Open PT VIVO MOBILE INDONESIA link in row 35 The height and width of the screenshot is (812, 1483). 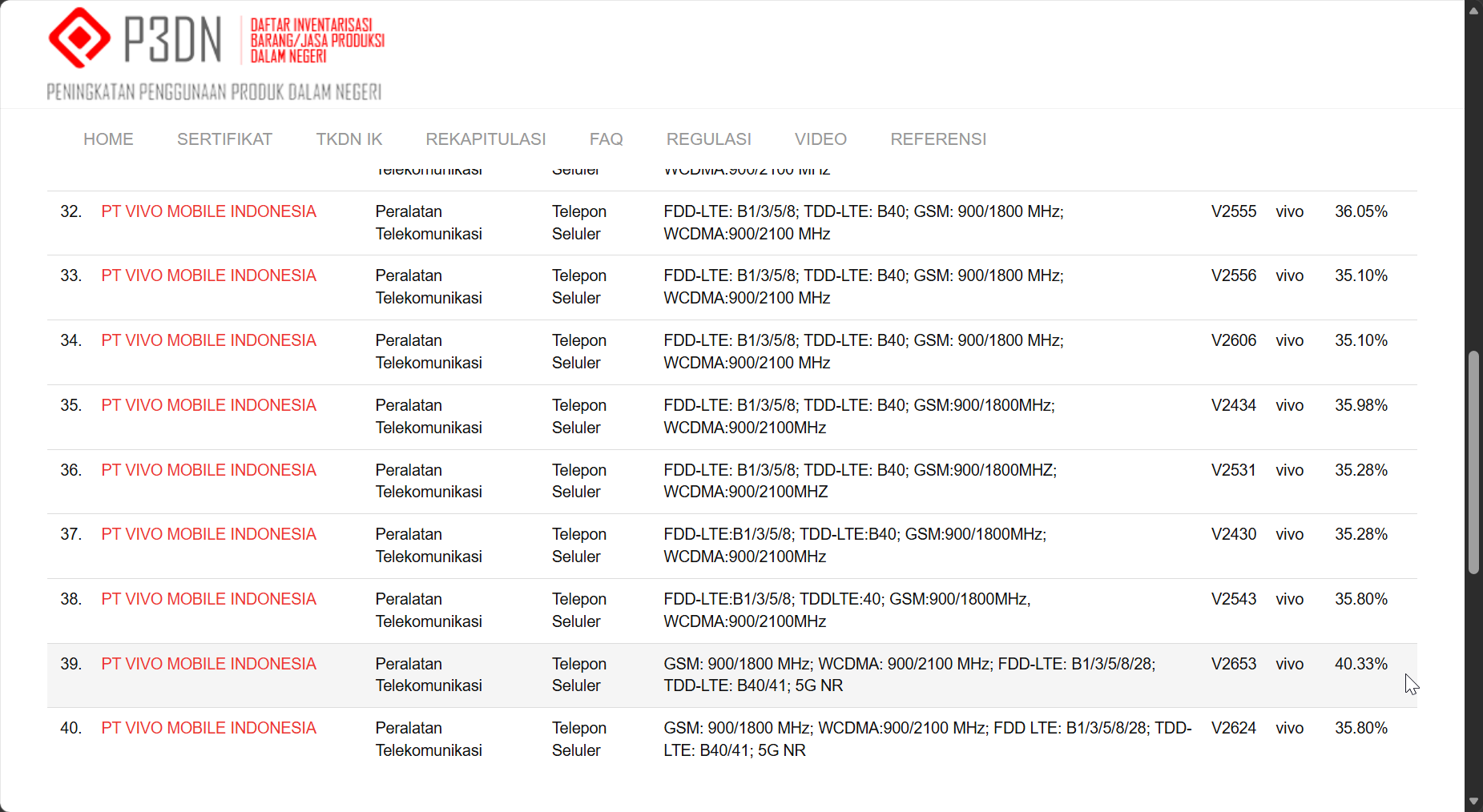(x=208, y=405)
